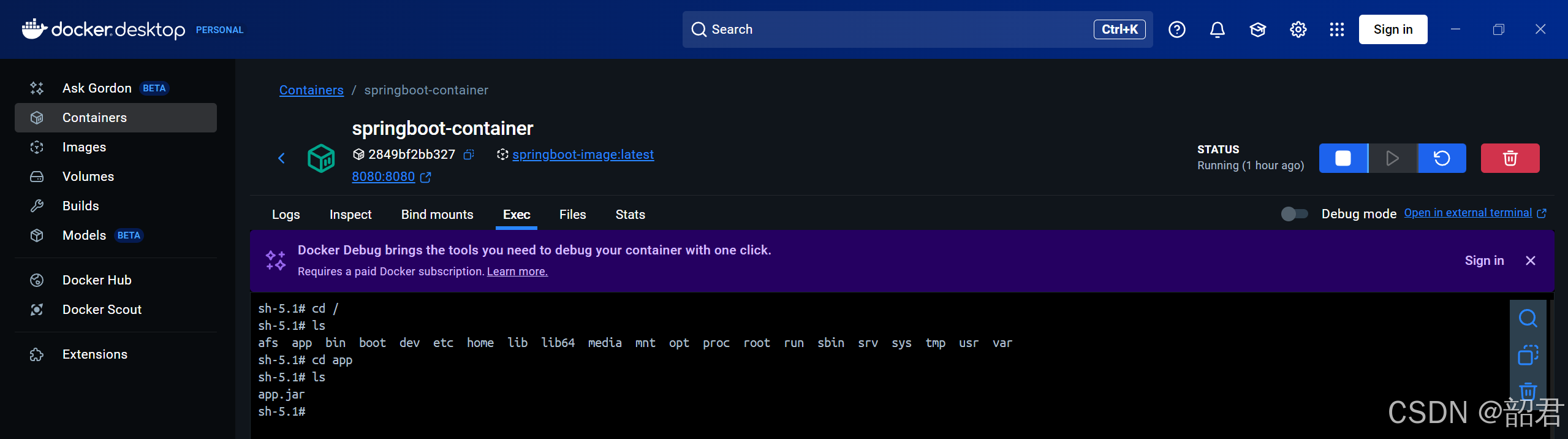
Task: Click the BETA badge next to Models
Action: (x=129, y=235)
